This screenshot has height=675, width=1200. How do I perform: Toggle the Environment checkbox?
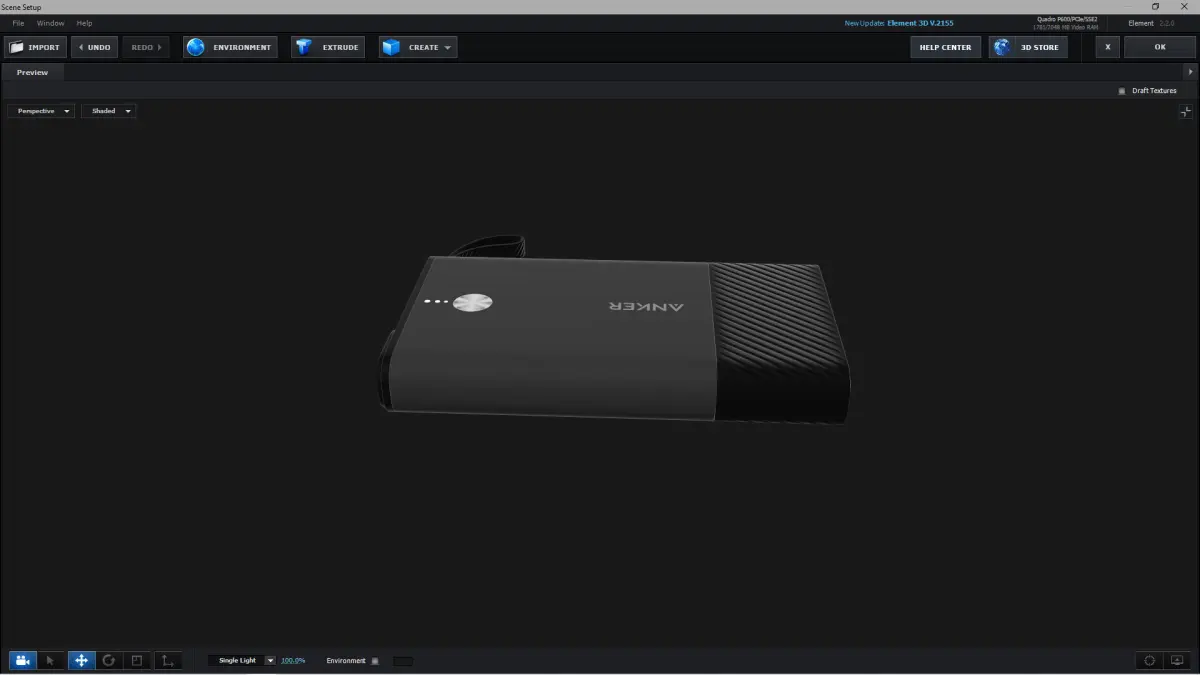[x=375, y=660]
